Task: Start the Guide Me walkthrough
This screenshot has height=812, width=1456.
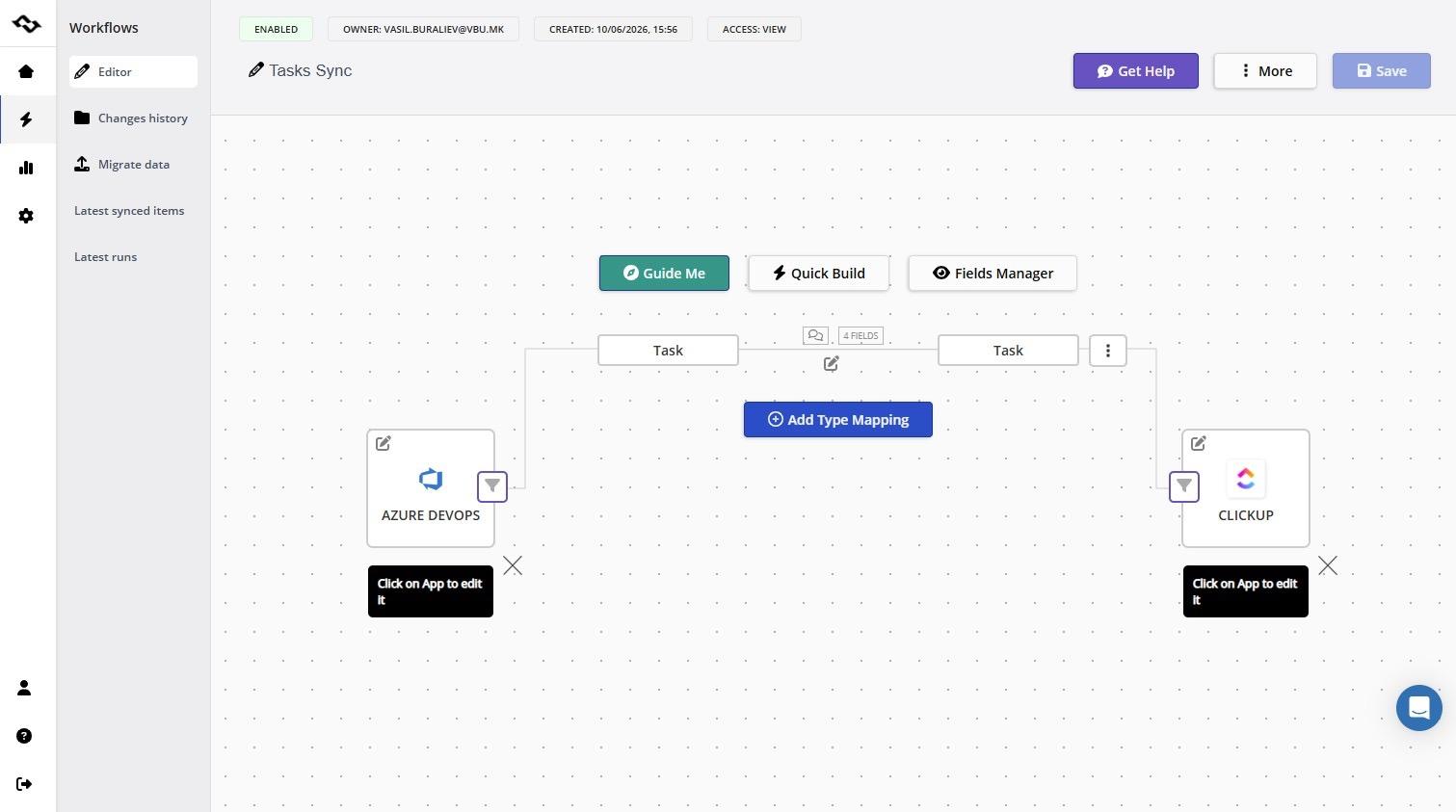Action: point(664,274)
